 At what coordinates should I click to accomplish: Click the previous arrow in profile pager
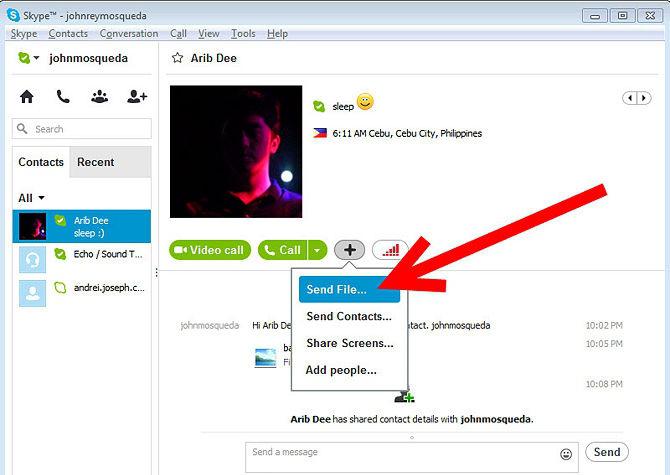630,98
